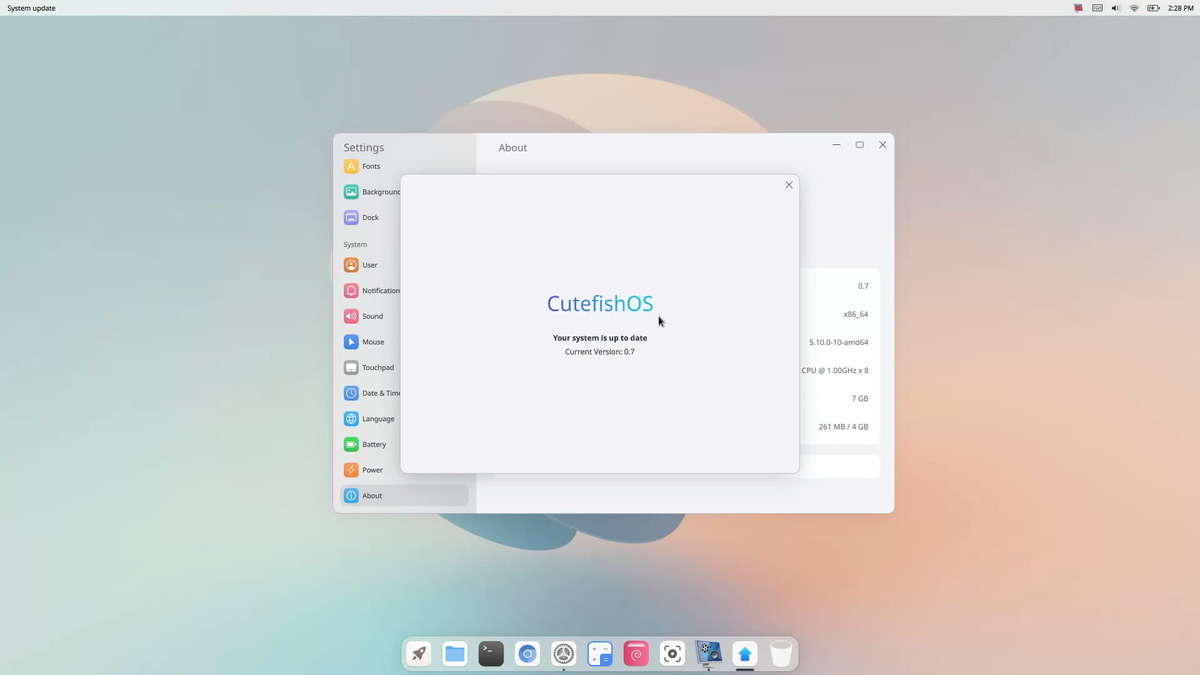Viewport: 1200px width, 675px height.
Task: Select the About item in the sidebar
Action: (x=404, y=495)
